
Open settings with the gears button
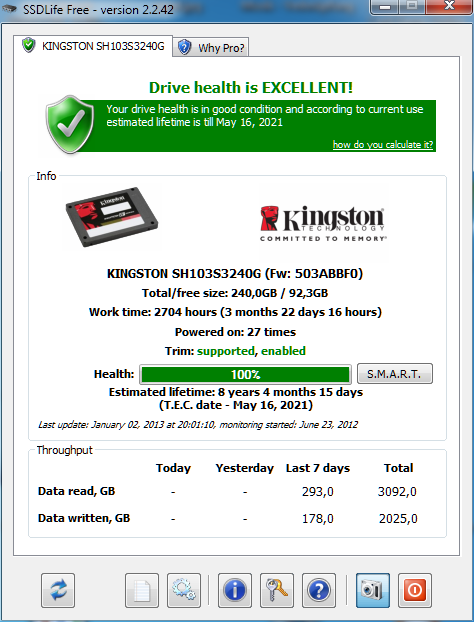coord(184,590)
